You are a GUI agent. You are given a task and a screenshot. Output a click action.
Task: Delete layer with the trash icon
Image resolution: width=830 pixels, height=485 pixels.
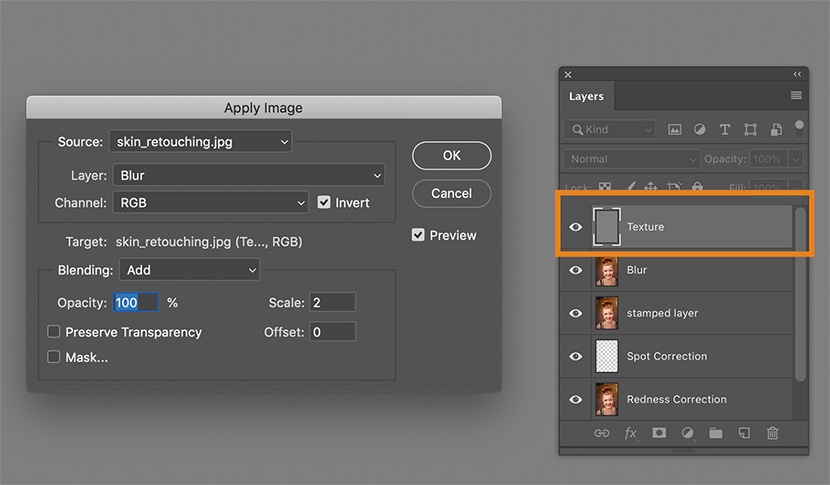772,433
